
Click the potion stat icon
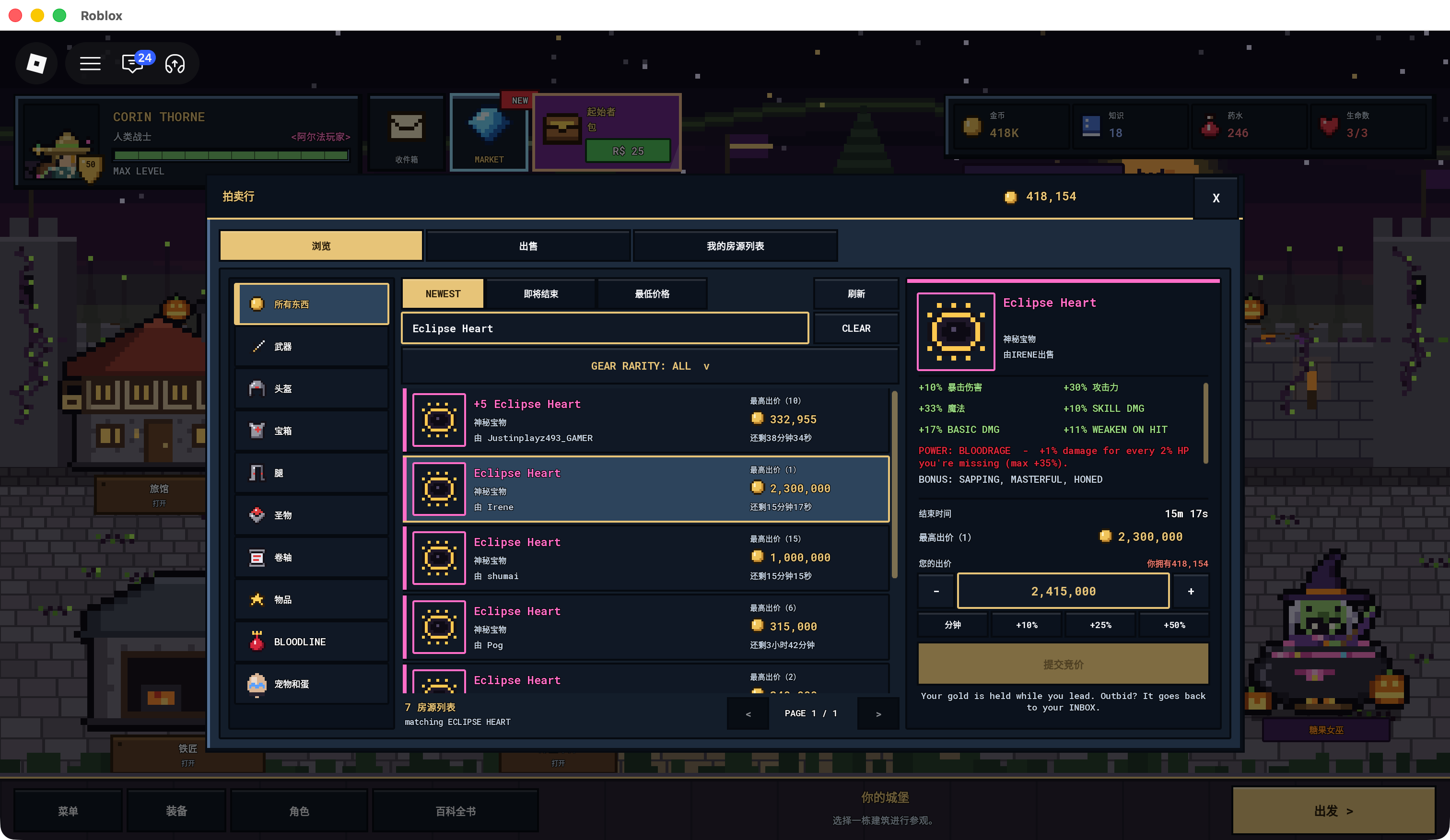(1209, 126)
